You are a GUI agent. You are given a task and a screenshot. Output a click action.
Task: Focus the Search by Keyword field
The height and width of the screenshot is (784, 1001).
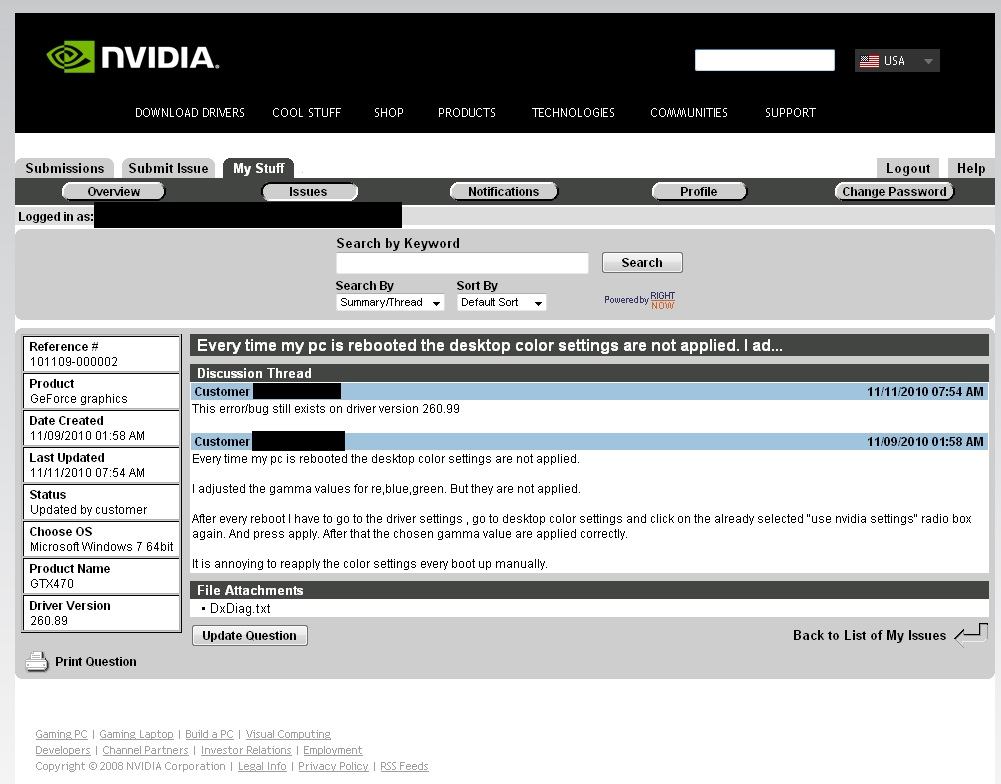coord(462,263)
